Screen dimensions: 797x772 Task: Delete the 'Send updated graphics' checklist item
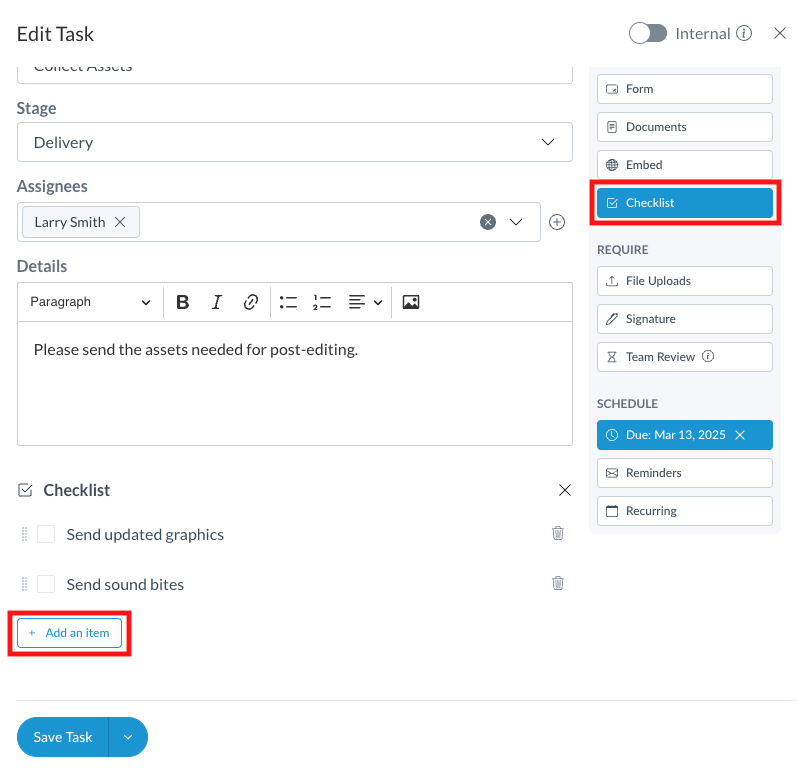tap(558, 533)
